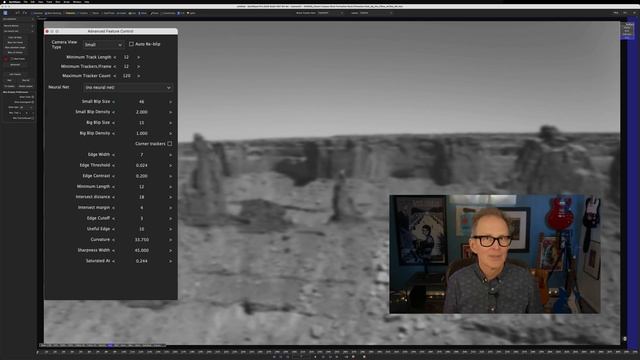Click the Big Blip Density value 1.000

(142, 133)
